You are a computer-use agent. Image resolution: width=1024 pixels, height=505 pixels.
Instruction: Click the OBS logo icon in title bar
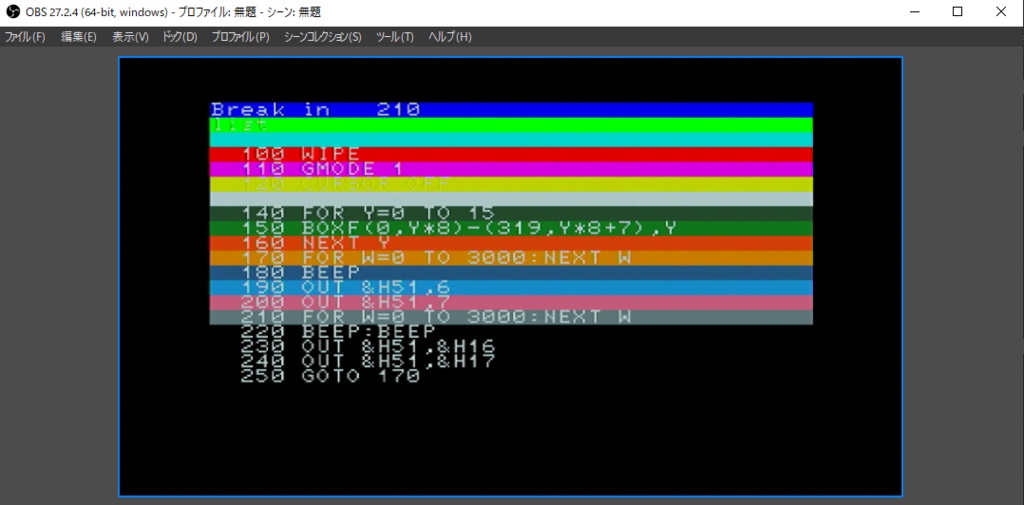(x=12, y=12)
